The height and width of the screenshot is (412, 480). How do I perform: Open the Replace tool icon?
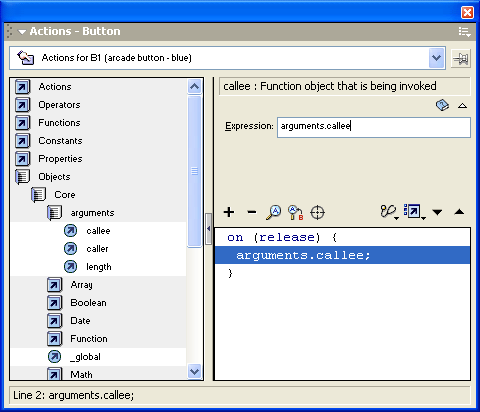[x=295, y=213]
